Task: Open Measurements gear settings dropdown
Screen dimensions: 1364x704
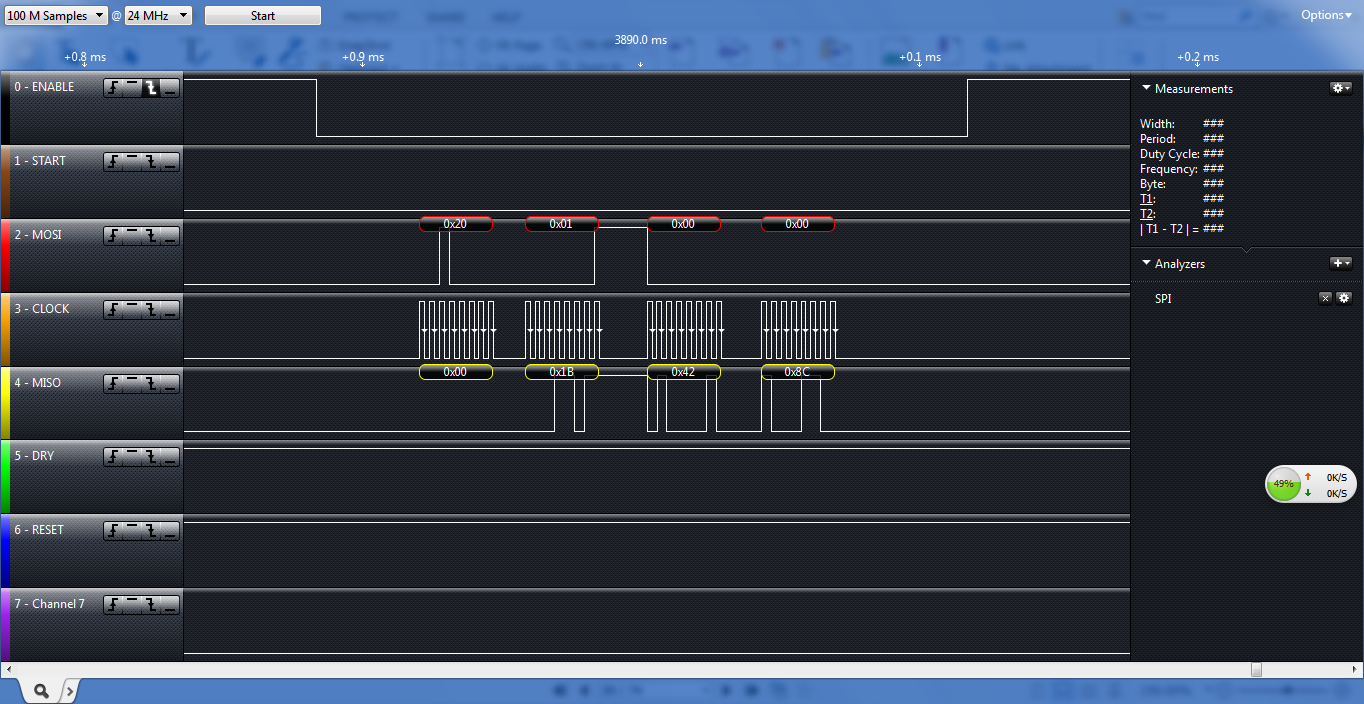Action: [x=1341, y=88]
